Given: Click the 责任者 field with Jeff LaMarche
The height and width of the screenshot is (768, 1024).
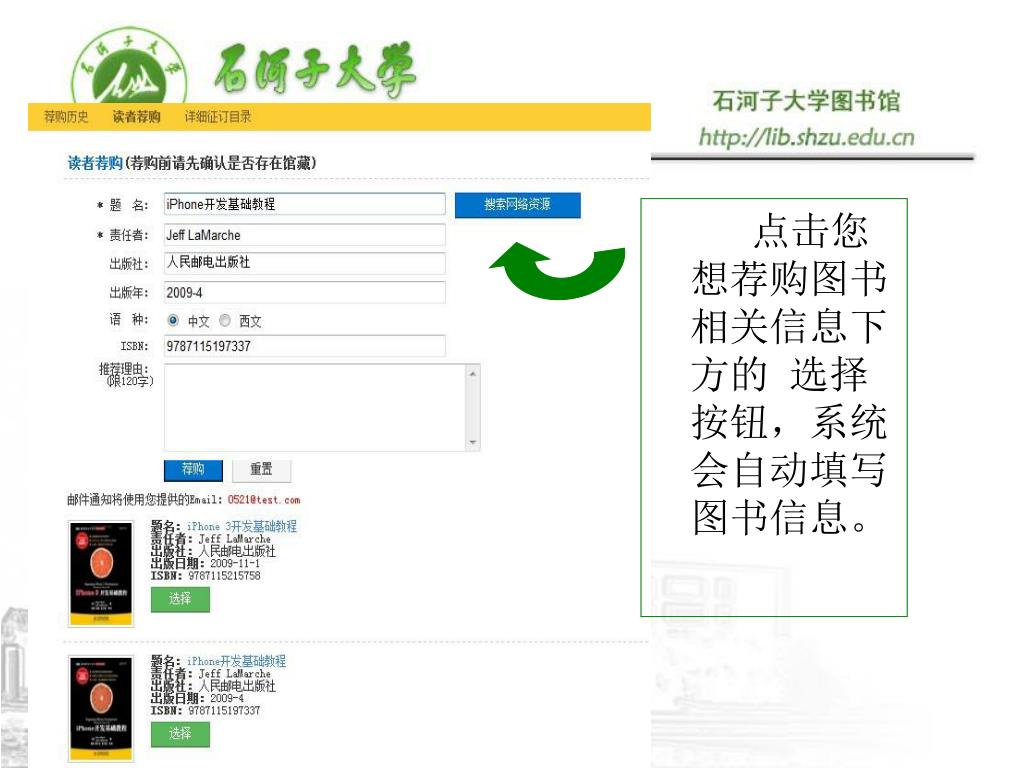Looking at the screenshot, I should pos(304,235).
